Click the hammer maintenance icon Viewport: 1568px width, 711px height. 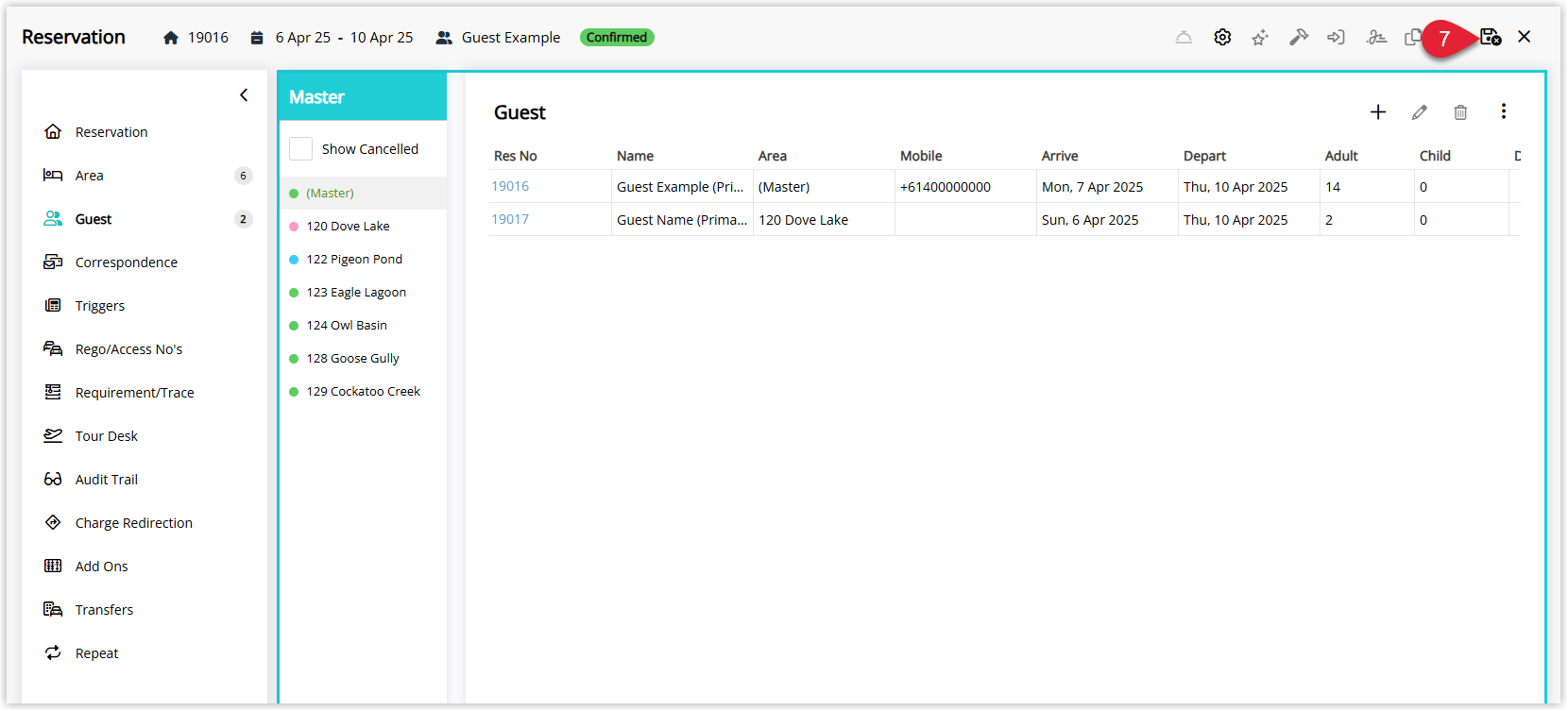click(1299, 37)
